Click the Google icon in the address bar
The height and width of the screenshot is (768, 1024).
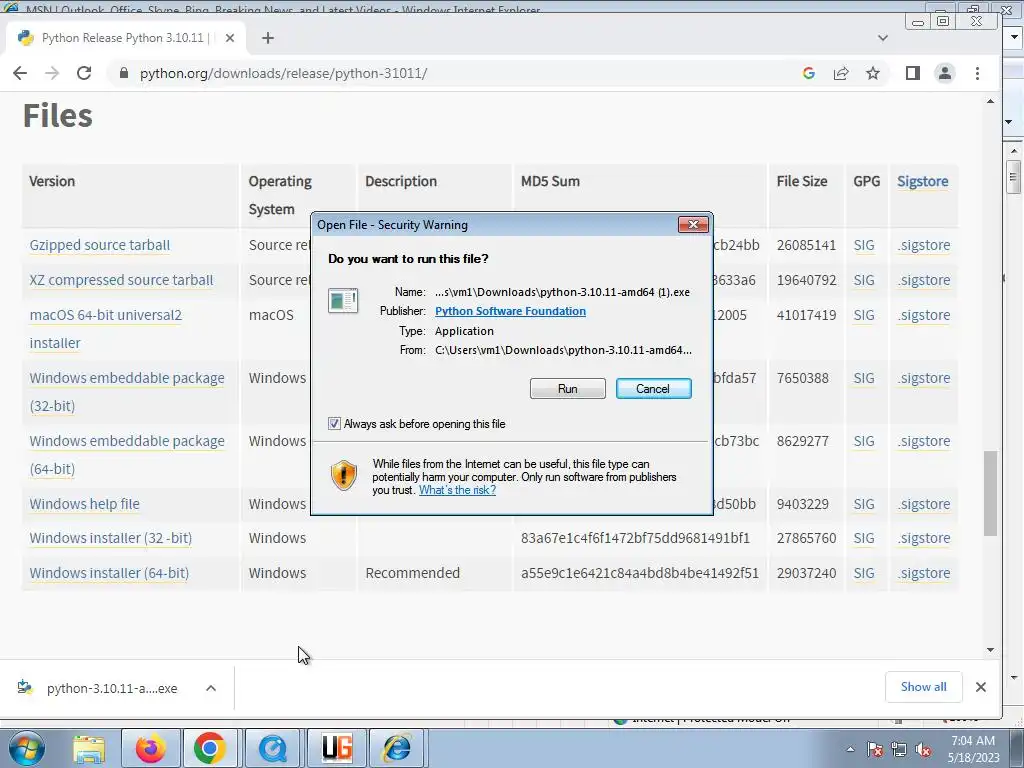808,73
